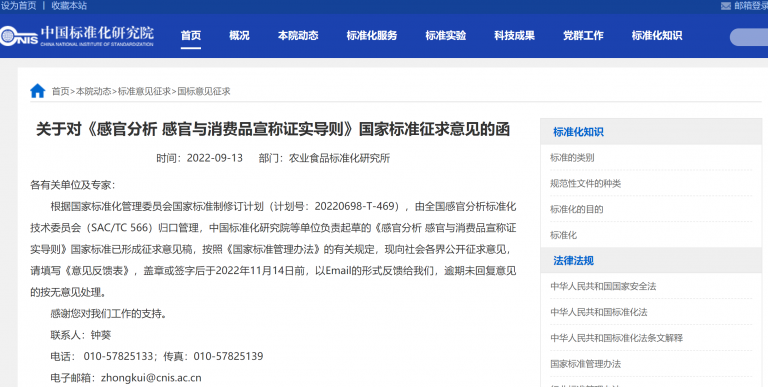768x387 pixels.
Task: Open sidebar link 国家标准管理办法
Action: (x=585, y=364)
